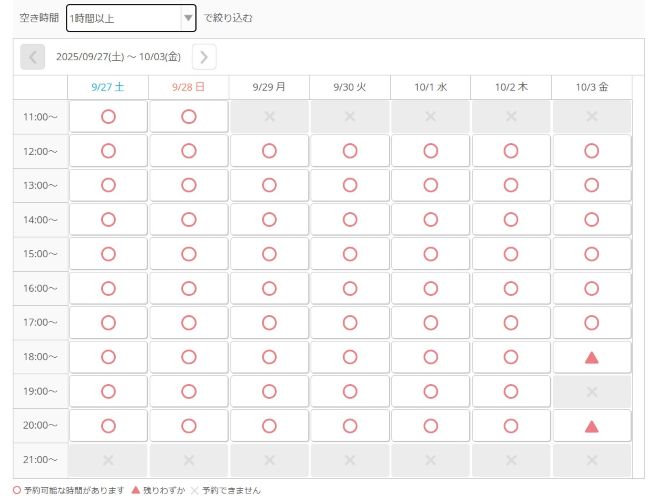This screenshot has height=500, width=650.
Task: Select the 9/27 土 11:00 available slot
Action: (108, 117)
